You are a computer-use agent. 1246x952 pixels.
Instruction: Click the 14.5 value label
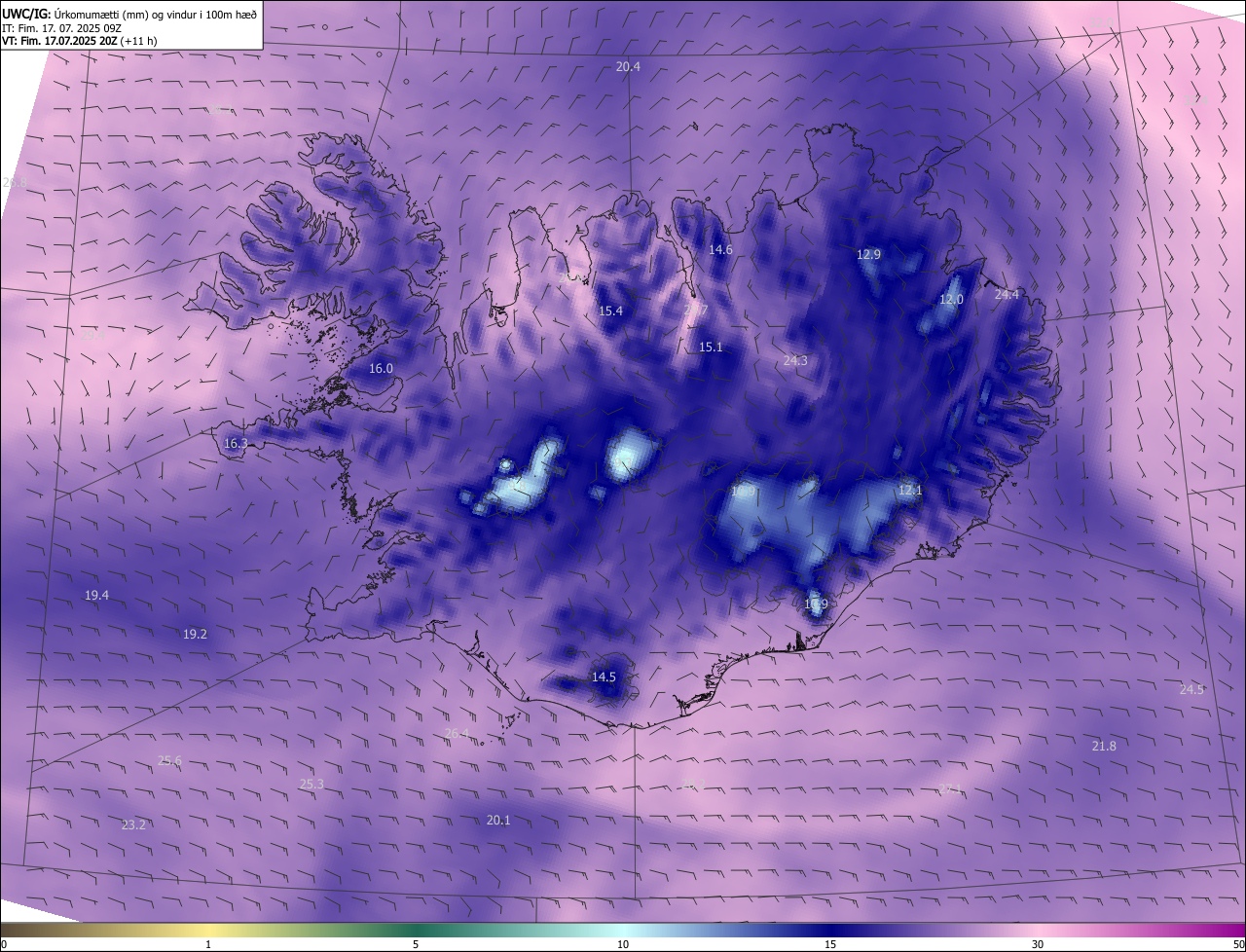pyautogui.click(x=604, y=677)
